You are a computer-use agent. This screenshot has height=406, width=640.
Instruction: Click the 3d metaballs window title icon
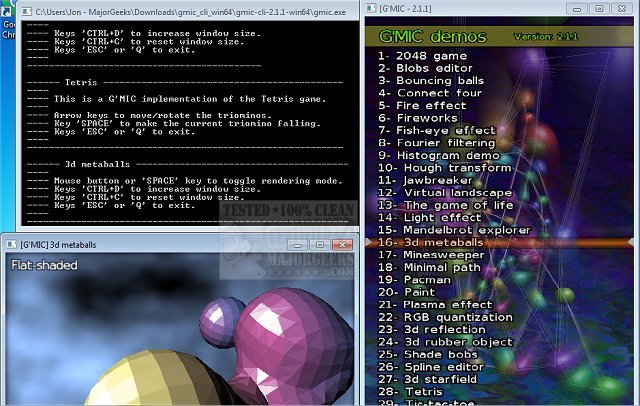pyautogui.click(x=11, y=244)
